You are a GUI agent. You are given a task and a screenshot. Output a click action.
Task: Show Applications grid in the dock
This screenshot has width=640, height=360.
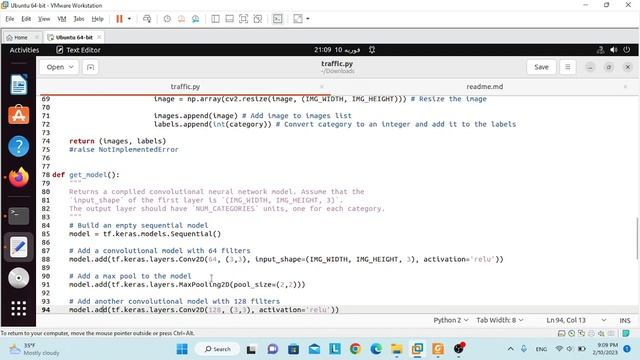pyautogui.click(x=18, y=308)
